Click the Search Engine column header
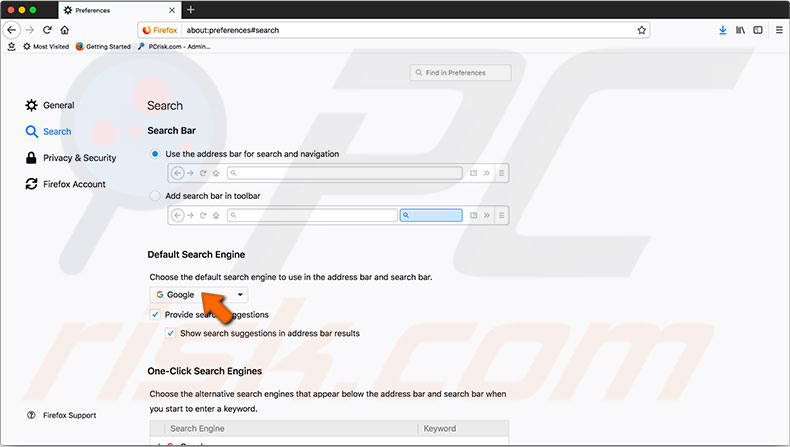790x447 pixels. coord(197,428)
